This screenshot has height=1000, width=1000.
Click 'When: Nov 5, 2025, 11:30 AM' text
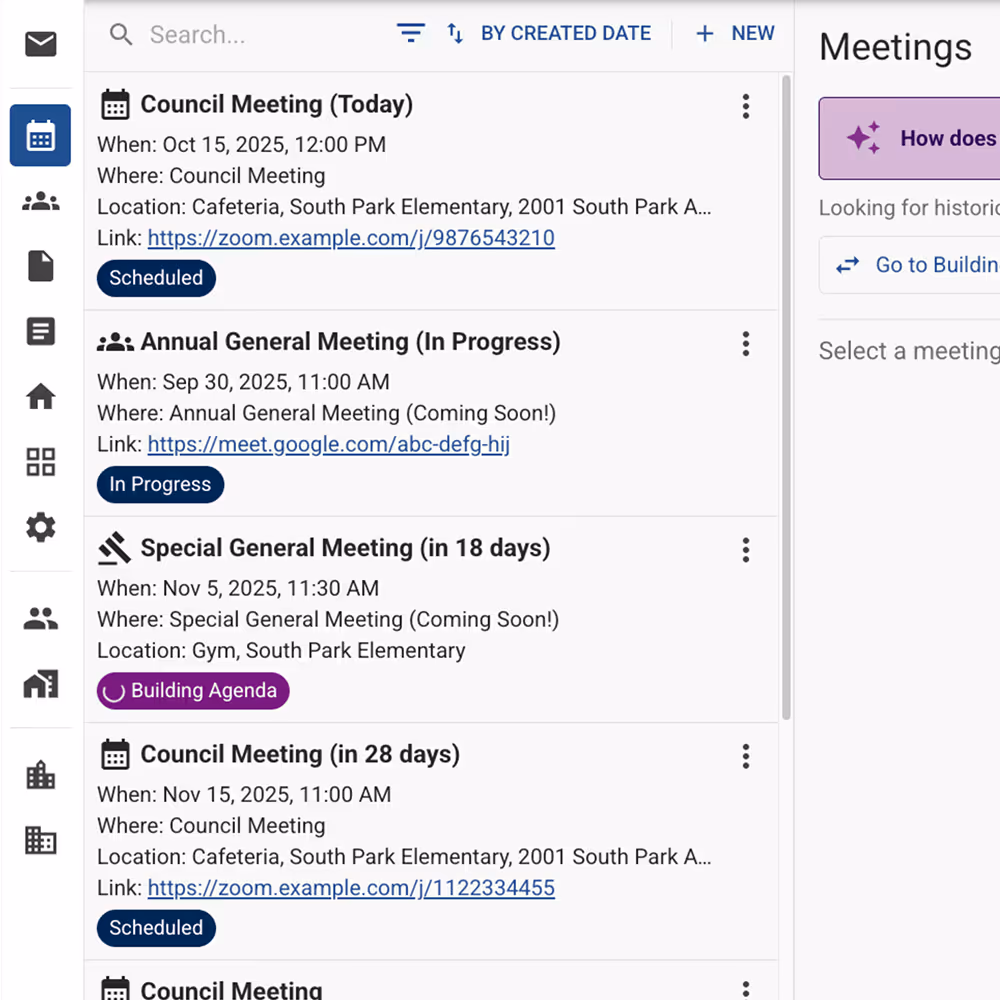(238, 588)
